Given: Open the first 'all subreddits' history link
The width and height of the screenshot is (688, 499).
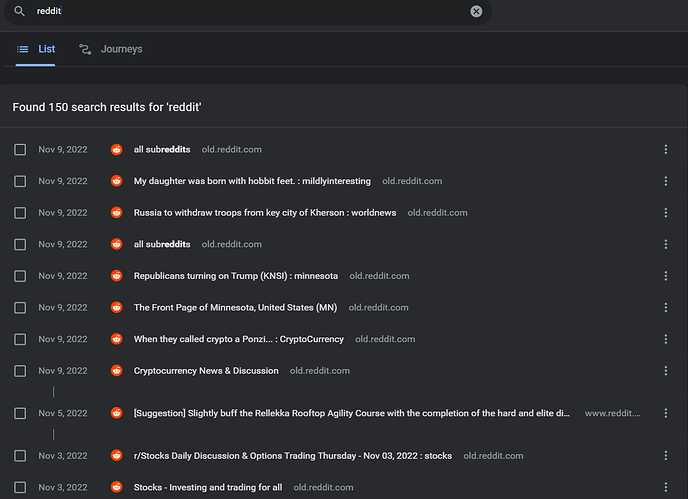Looking at the screenshot, I should (x=162, y=150).
